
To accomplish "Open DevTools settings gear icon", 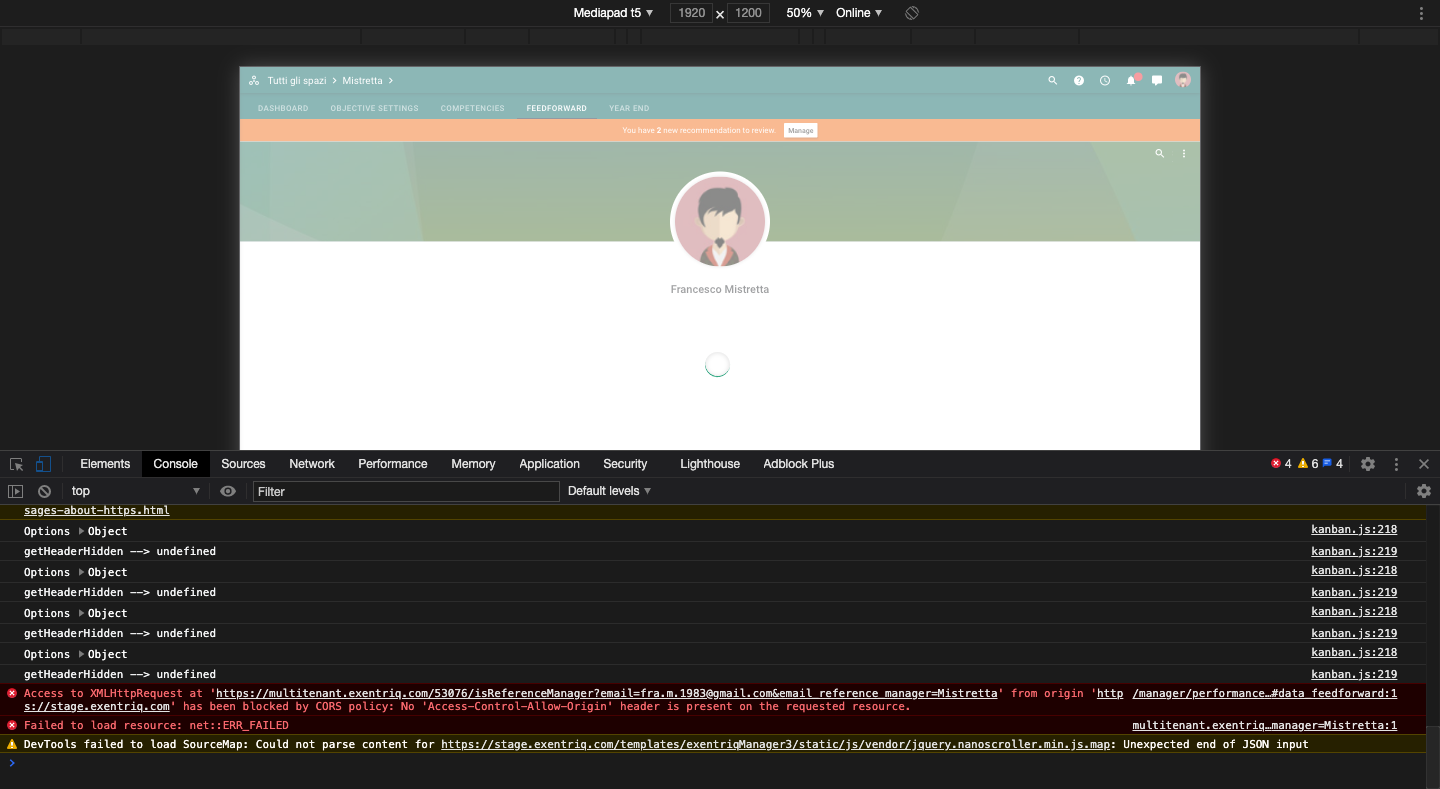I will pos(1368,464).
